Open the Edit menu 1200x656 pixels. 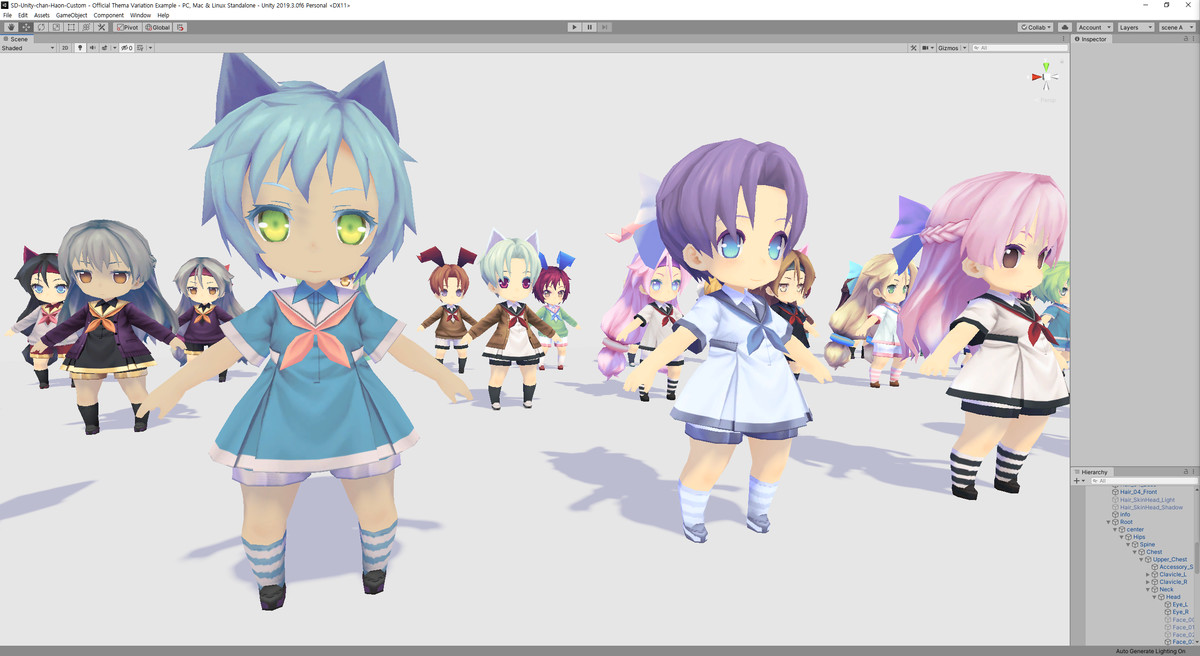point(23,16)
